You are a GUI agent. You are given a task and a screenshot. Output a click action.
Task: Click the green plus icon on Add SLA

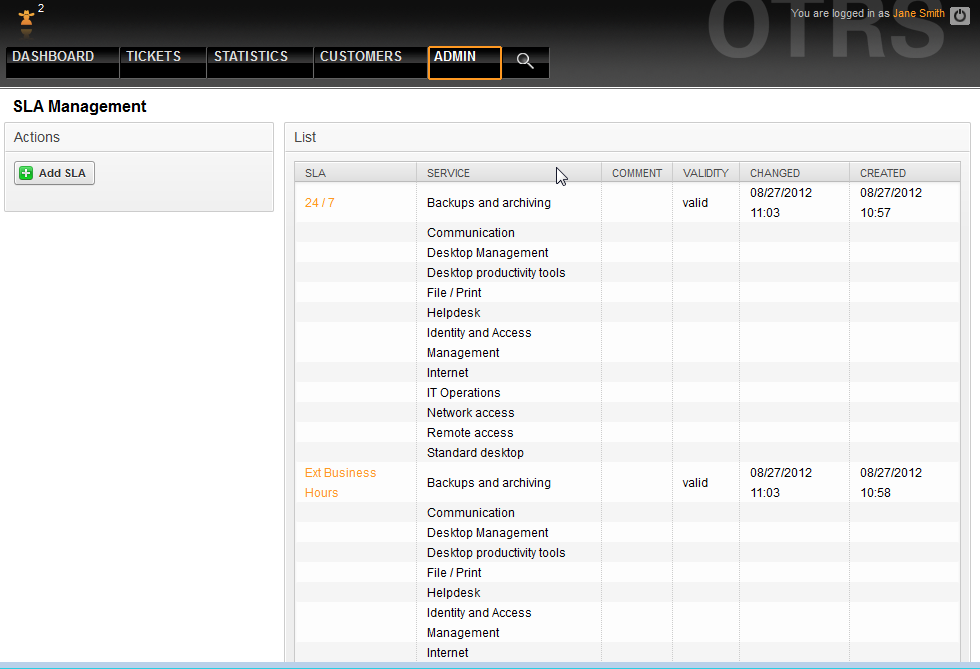(28, 172)
